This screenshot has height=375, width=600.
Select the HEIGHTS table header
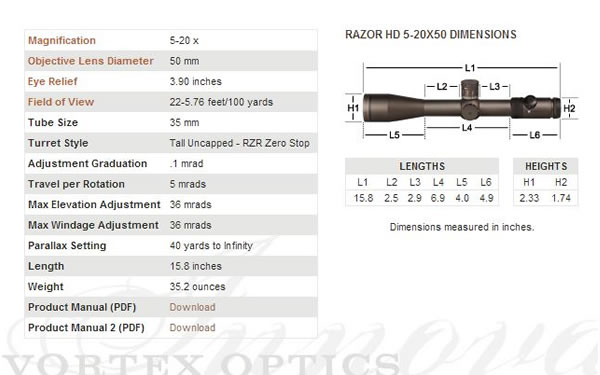[546, 166]
